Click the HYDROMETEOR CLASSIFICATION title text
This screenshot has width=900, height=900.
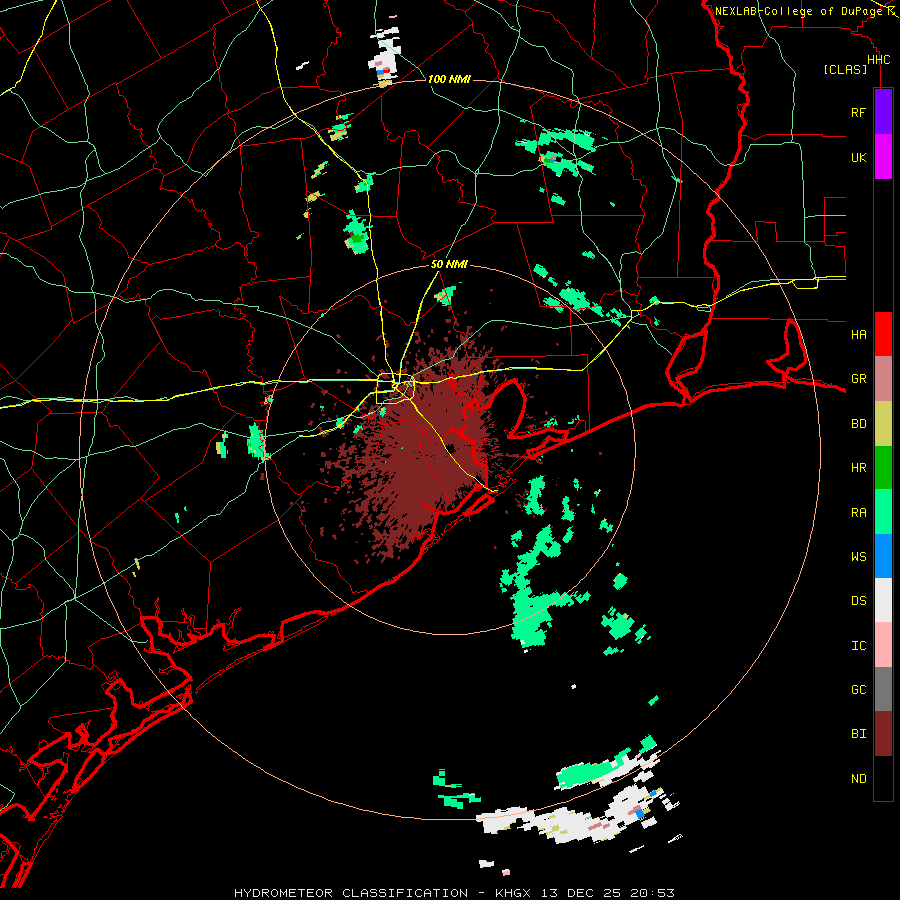point(351,893)
